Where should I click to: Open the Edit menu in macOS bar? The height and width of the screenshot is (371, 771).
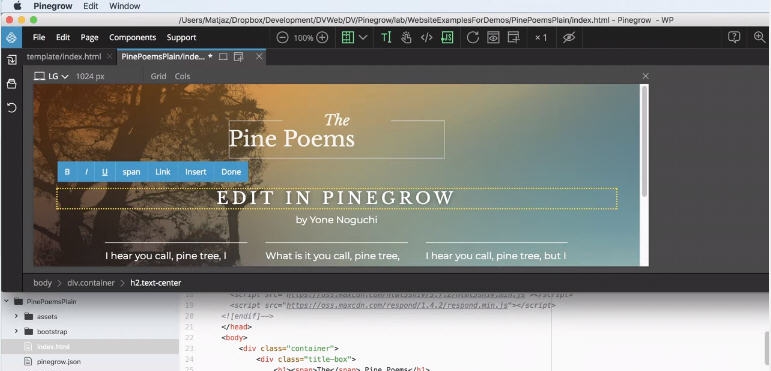click(90, 6)
